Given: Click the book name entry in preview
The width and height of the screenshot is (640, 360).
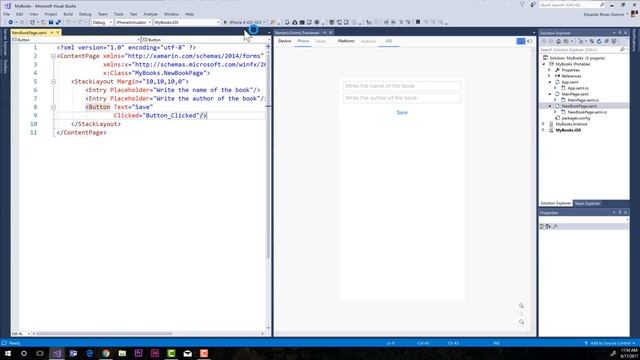Looking at the screenshot, I should pos(402,86).
